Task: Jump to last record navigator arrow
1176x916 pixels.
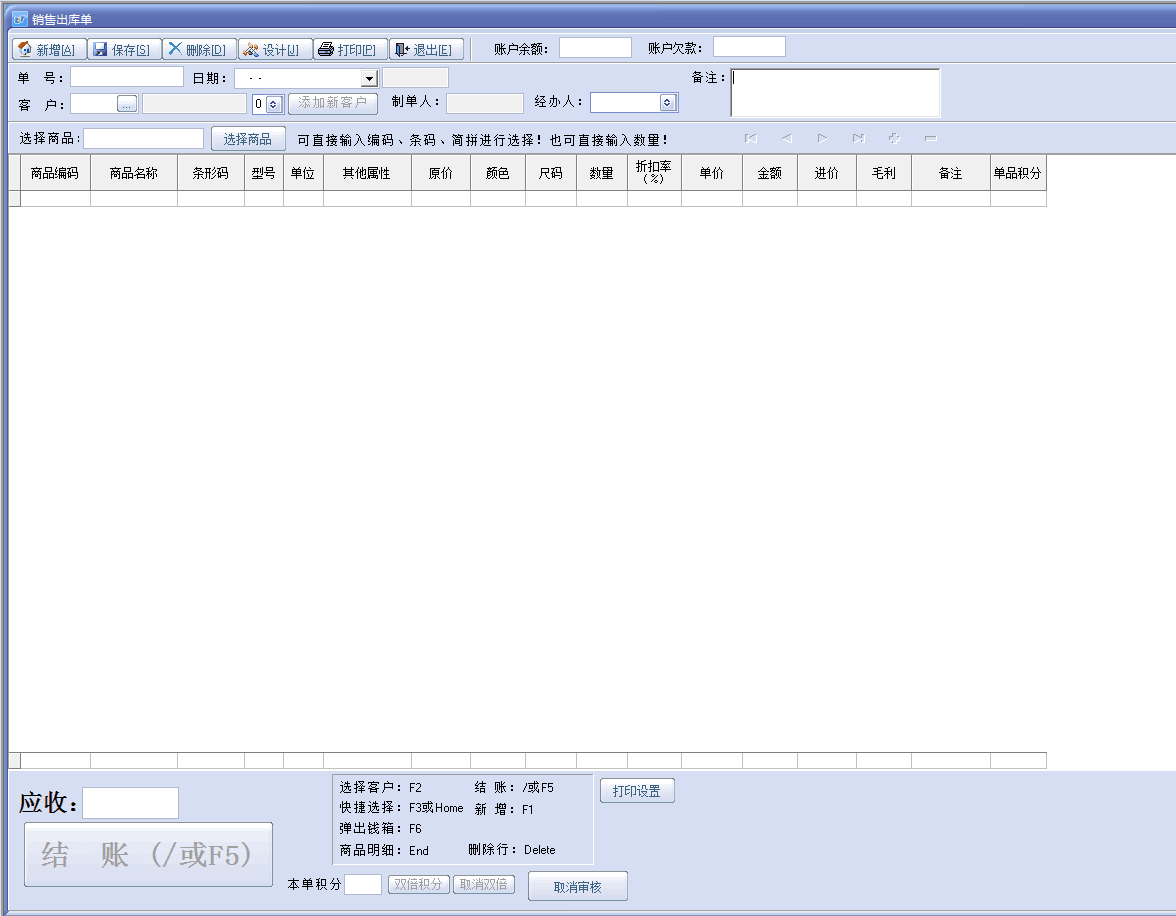Action: [858, 139]
